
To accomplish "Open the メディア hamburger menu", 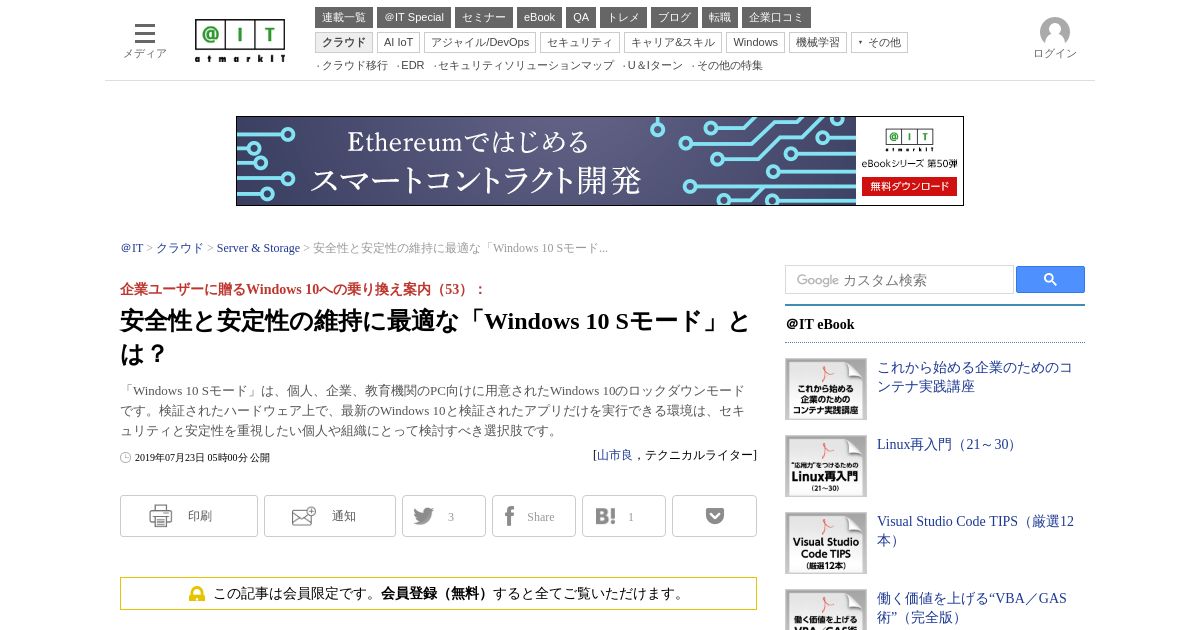I will point(145,41).
